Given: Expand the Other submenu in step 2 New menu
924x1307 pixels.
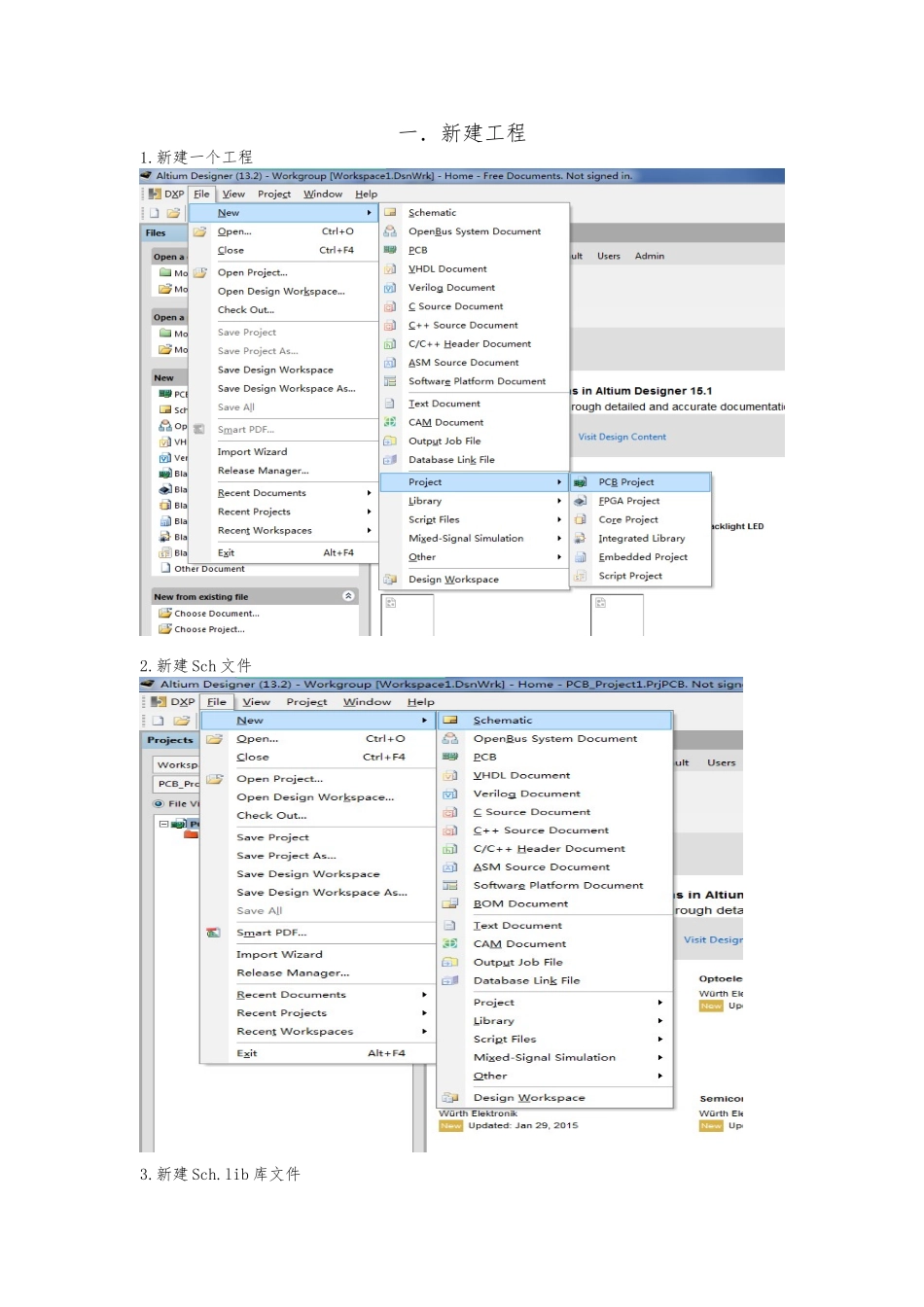Looking at the screenshot, I should click(x=660, y=1077).
